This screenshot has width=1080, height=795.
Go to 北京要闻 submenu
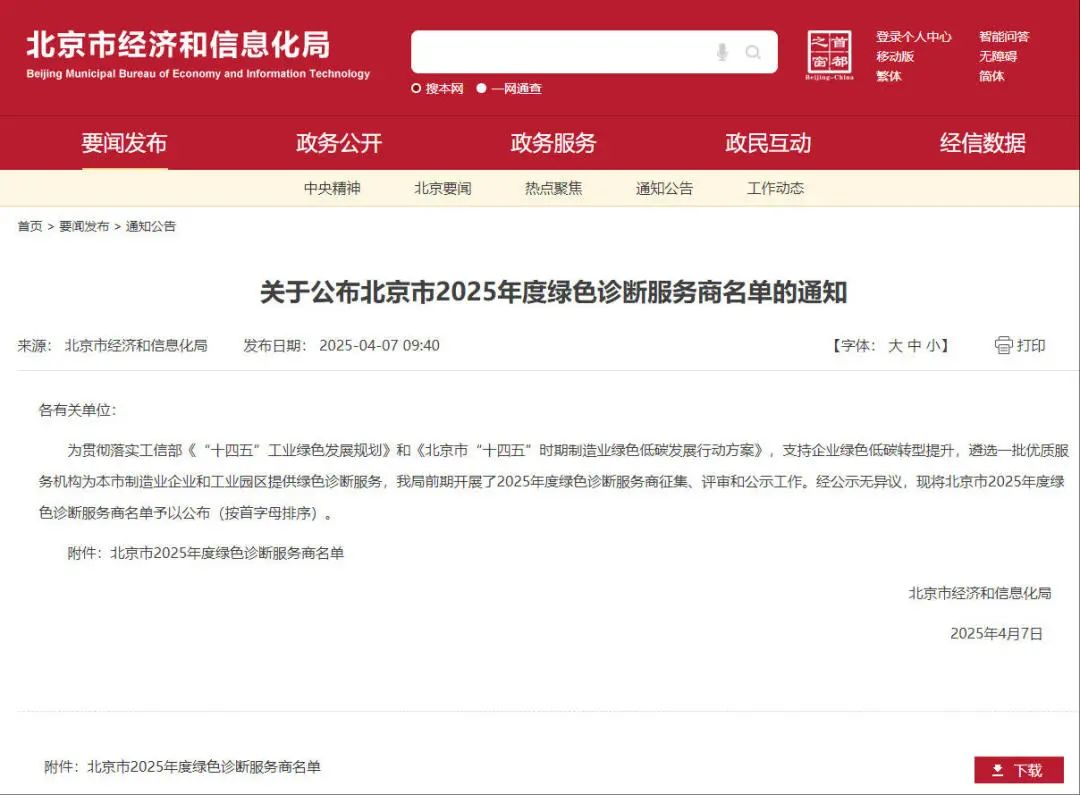point(443,188)
